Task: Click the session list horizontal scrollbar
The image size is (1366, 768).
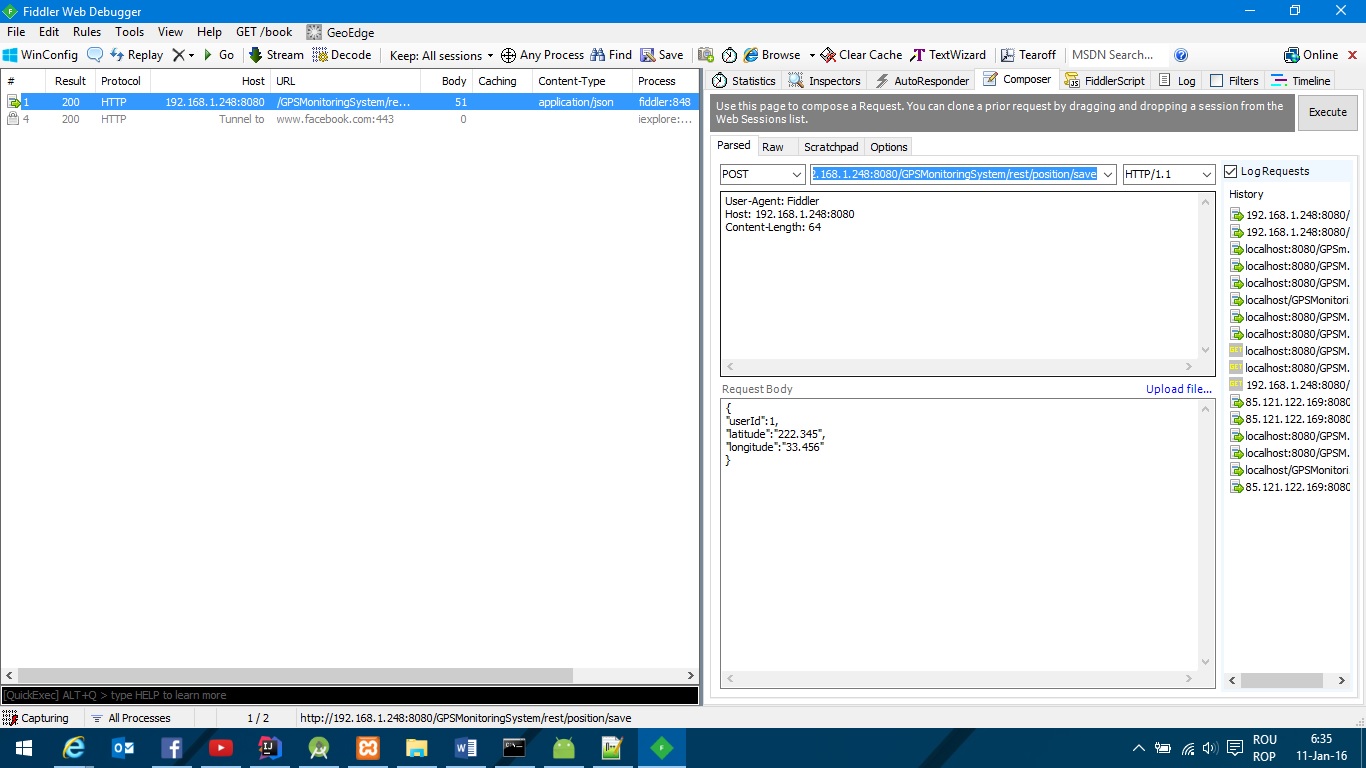Action: tap(349, 675)
